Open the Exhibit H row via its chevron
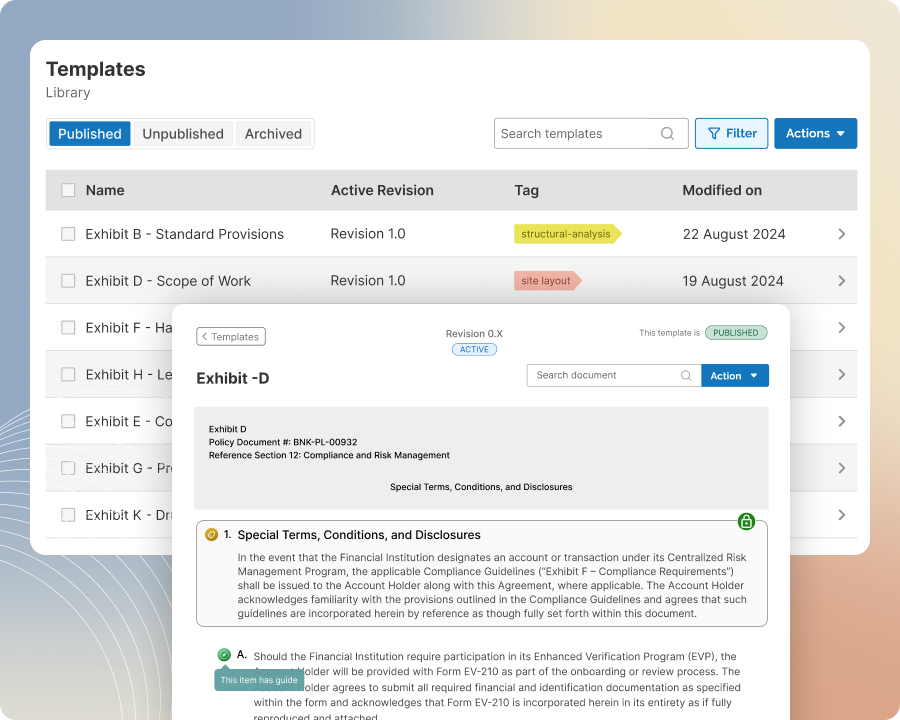This screenshot has height=720, width=900. click(841, 374)
